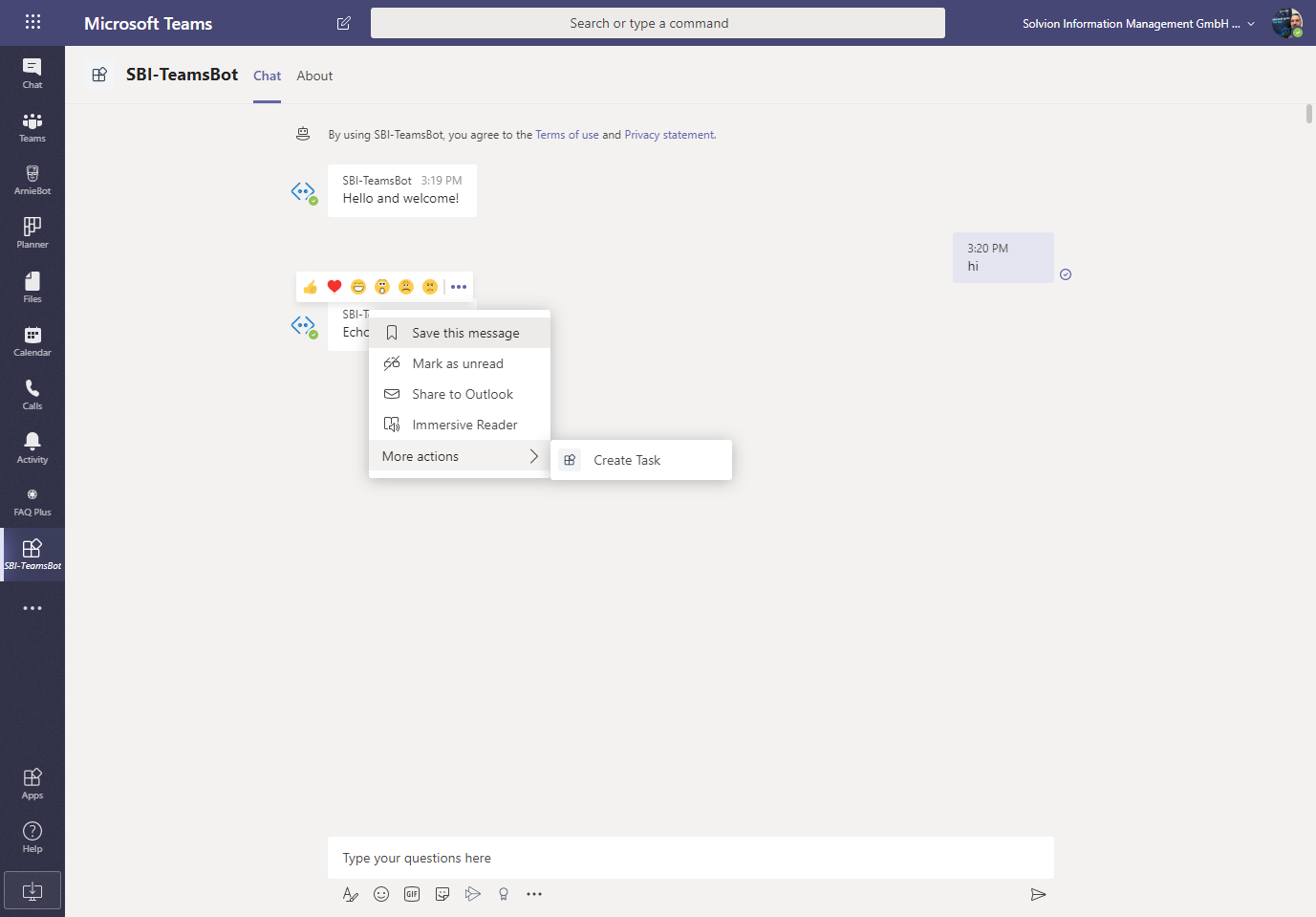Open more options on message reactions bar
Screen dimensions: 1316x917
point(459,287)
